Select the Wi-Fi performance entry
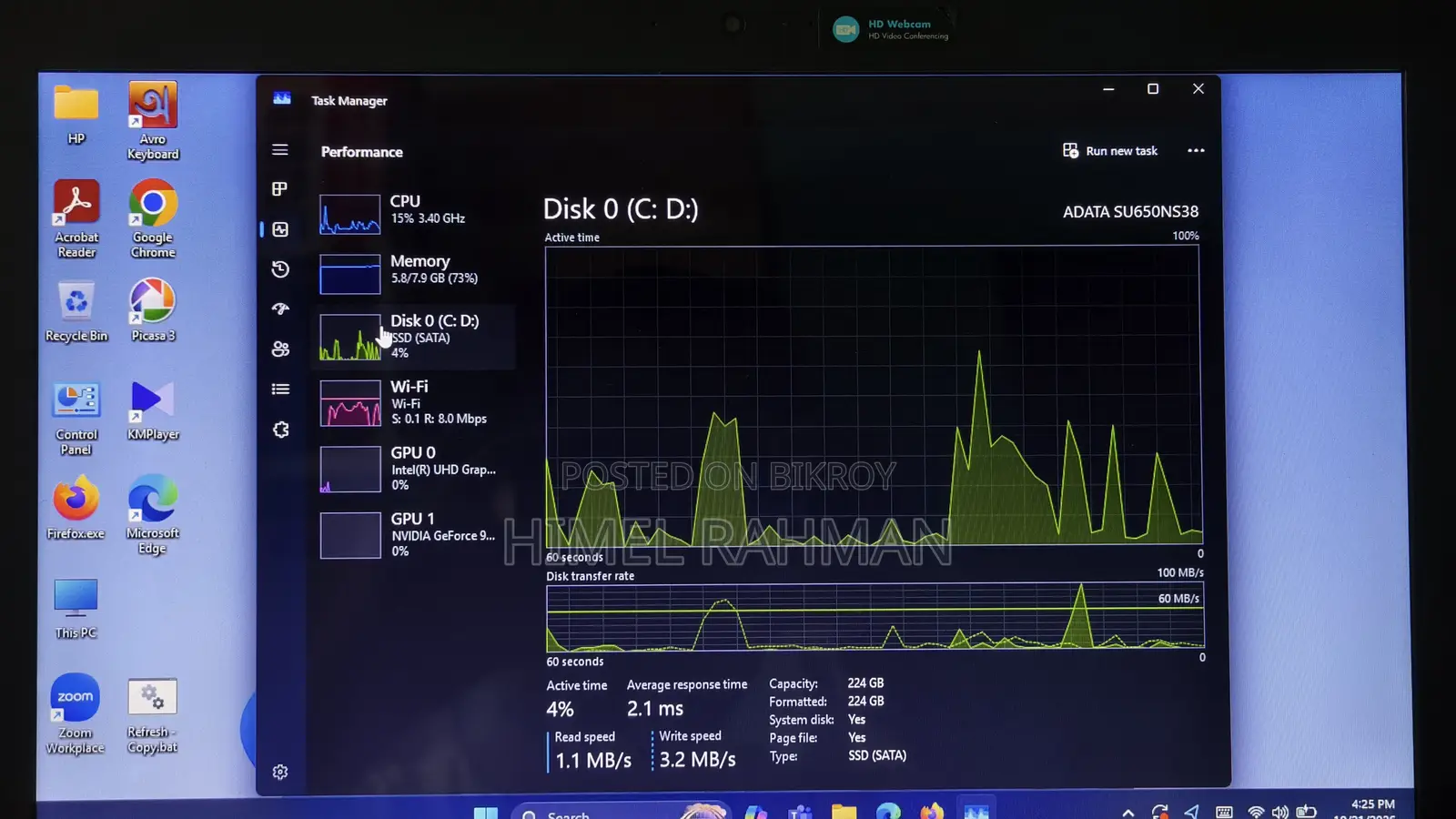1456x819 pixels. pyautogui.click(x=414, y=402)
